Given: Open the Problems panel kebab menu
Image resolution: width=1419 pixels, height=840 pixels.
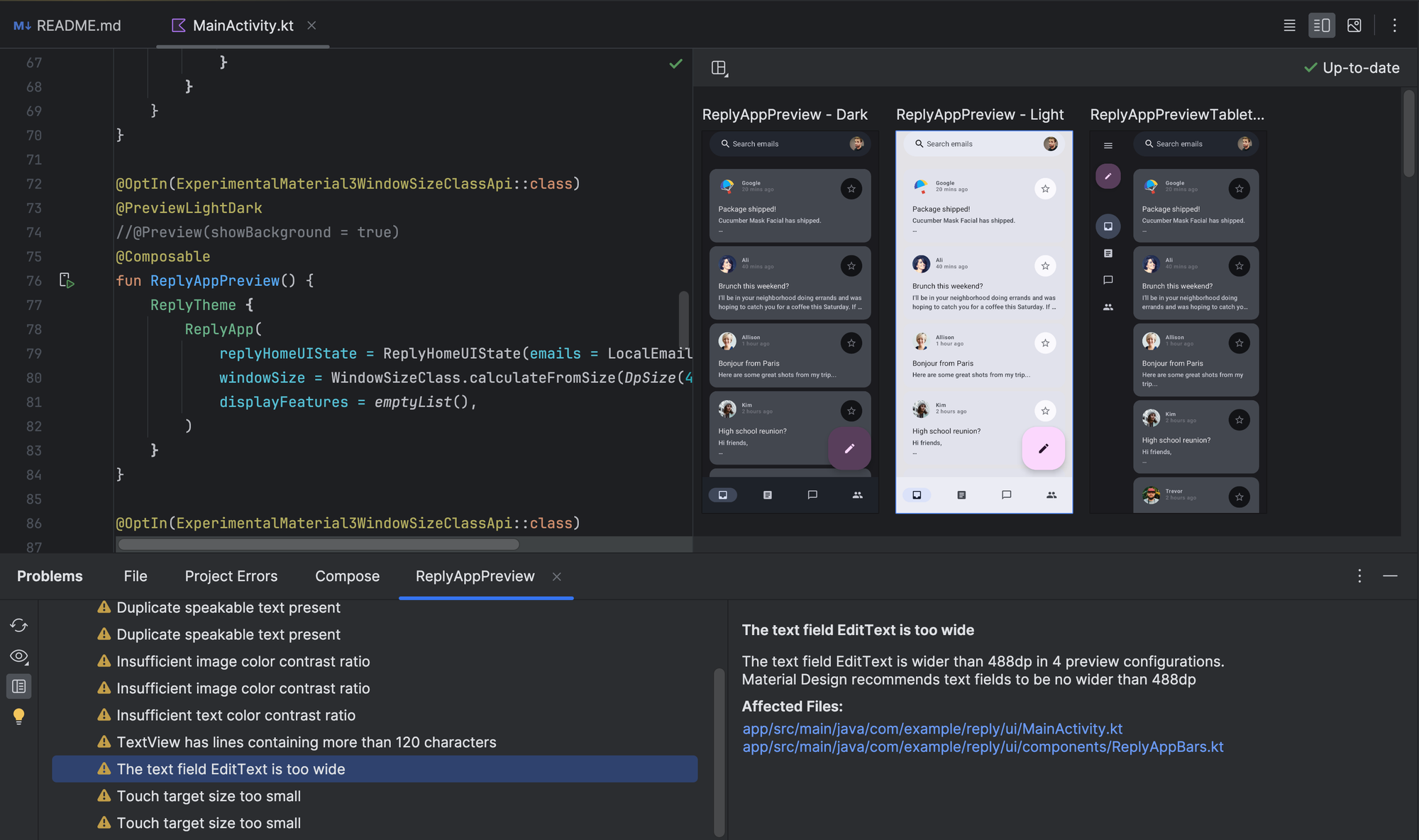Looking at the screenshot, I should tap(1359, 576).
